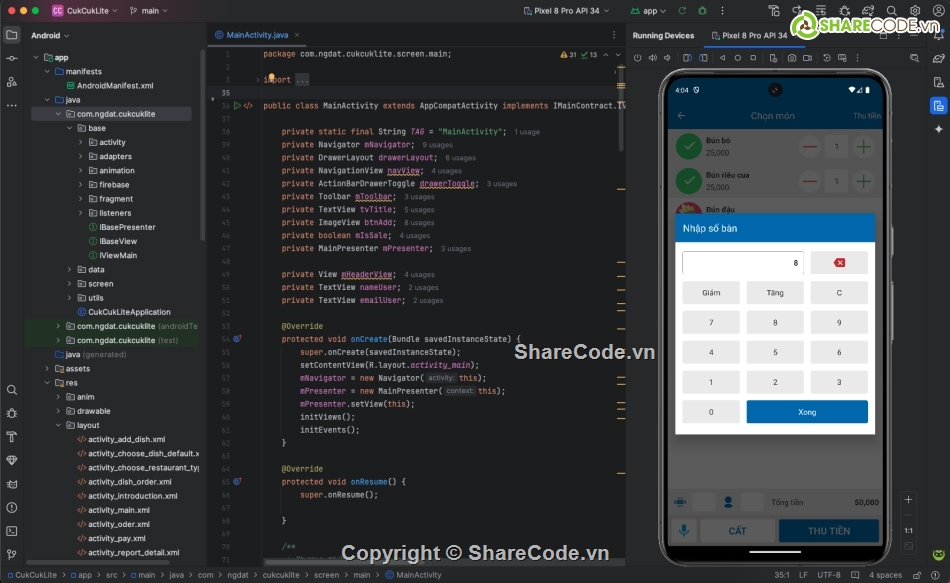
Task: Open the account profile icon
Action: click(x=938, y=11)
